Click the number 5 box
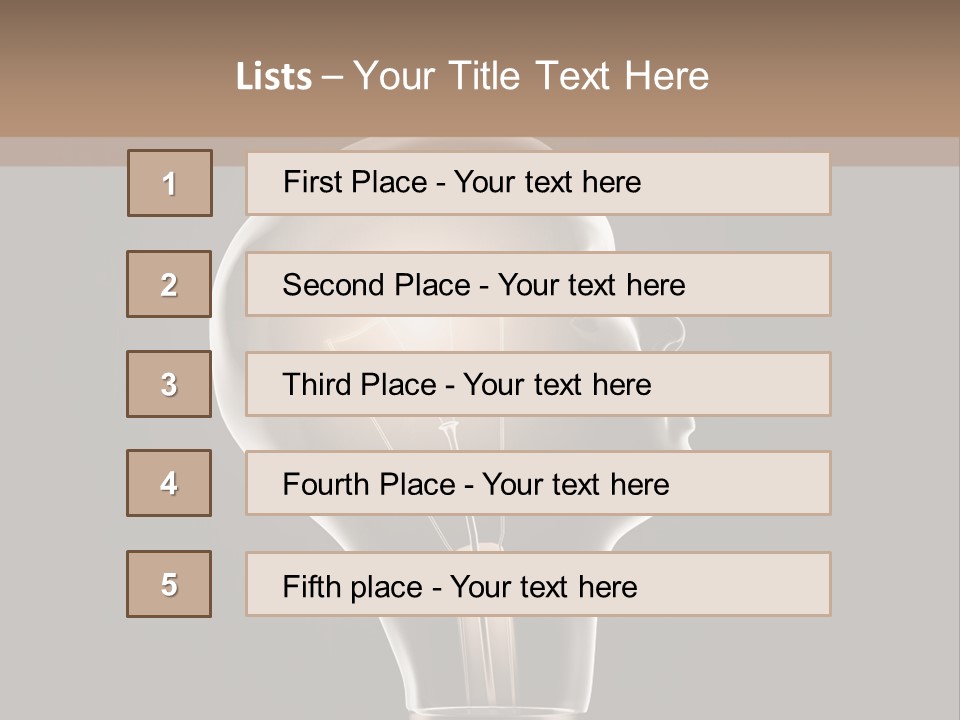Screen dimensions: 960x720 click(169, 584)
